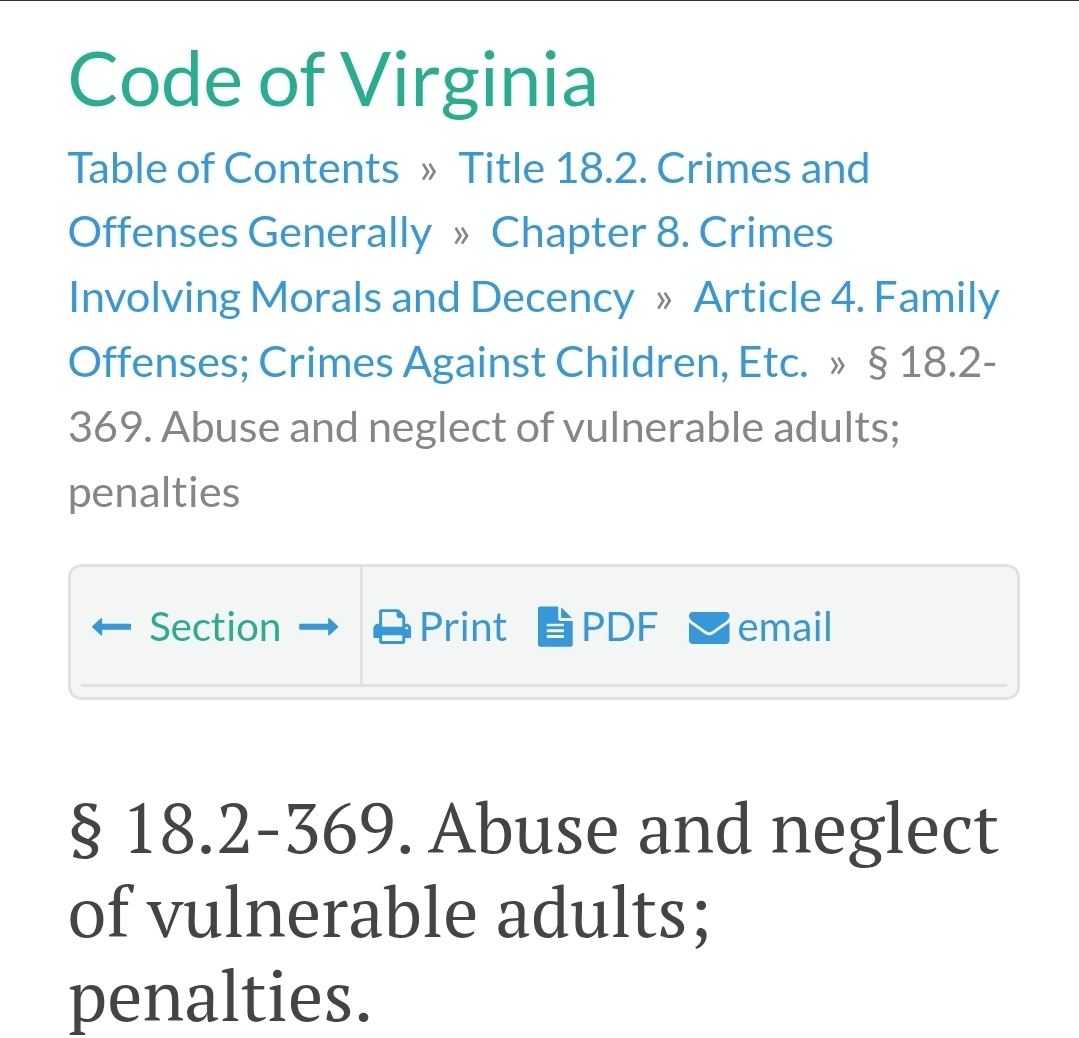This screenshot has width=1079, height=1038.
Task: Go to next section using right arrow
Action: click(x=319, y=628)
